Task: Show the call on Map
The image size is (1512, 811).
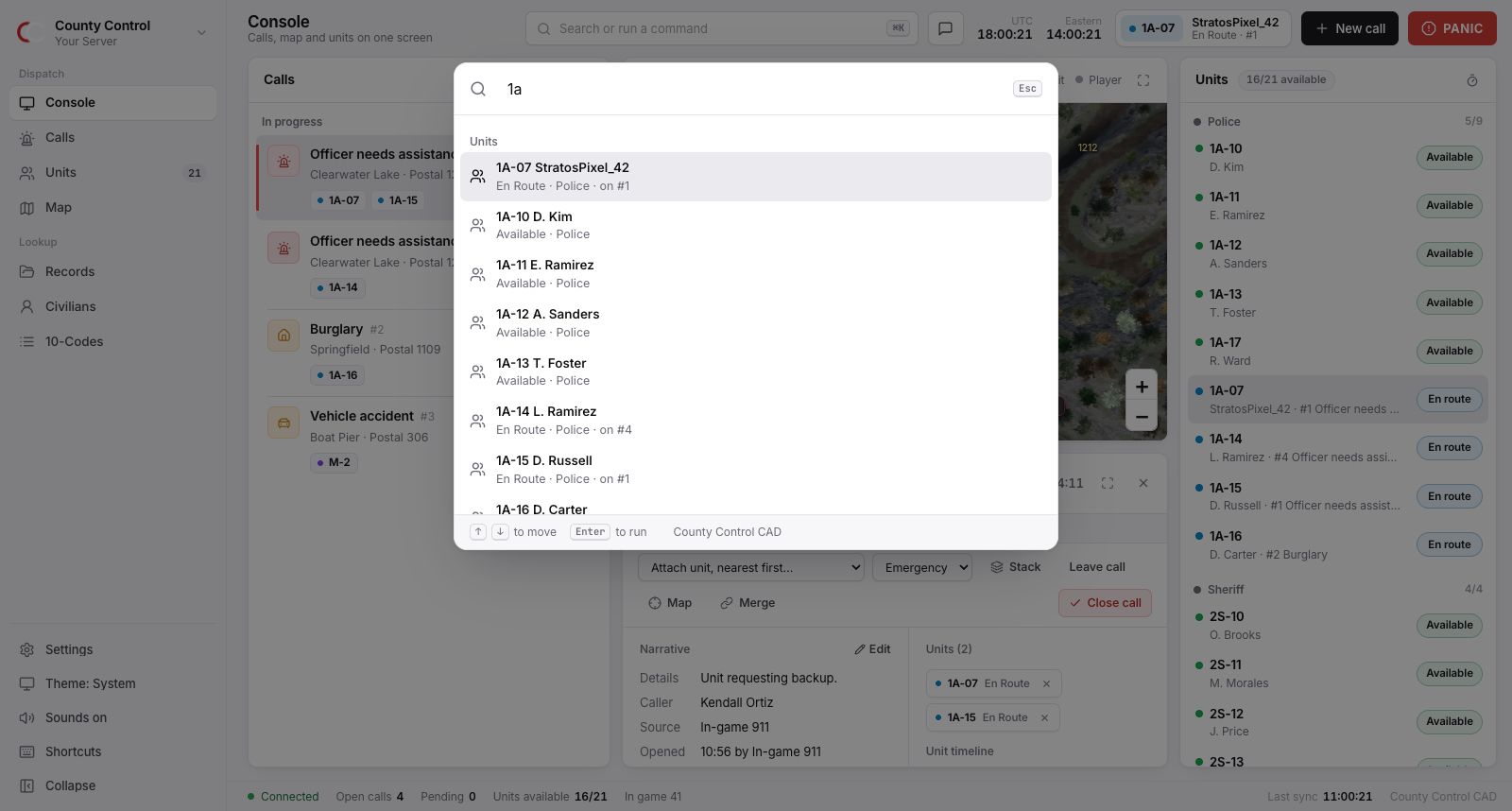Action: (x=670, y=603)
